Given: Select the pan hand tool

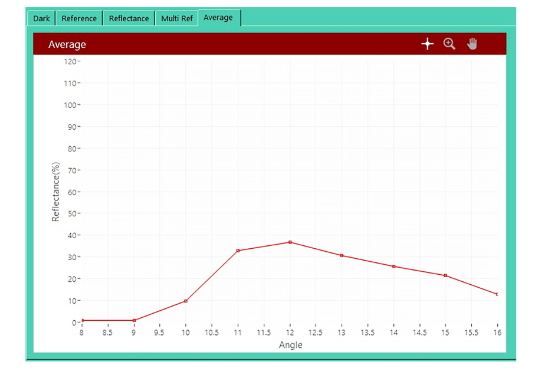Looking at the screenshot, I should [x=472, y=44].
